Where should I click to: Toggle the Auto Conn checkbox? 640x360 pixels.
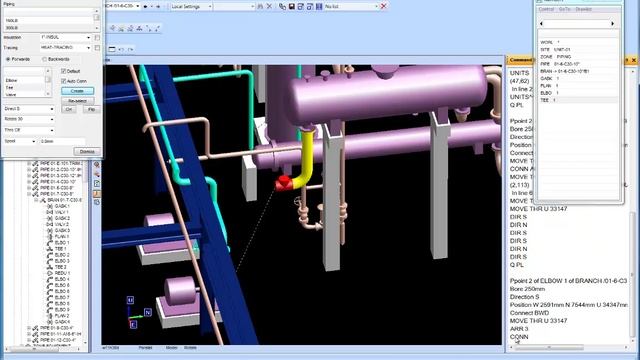click(64, 81)
